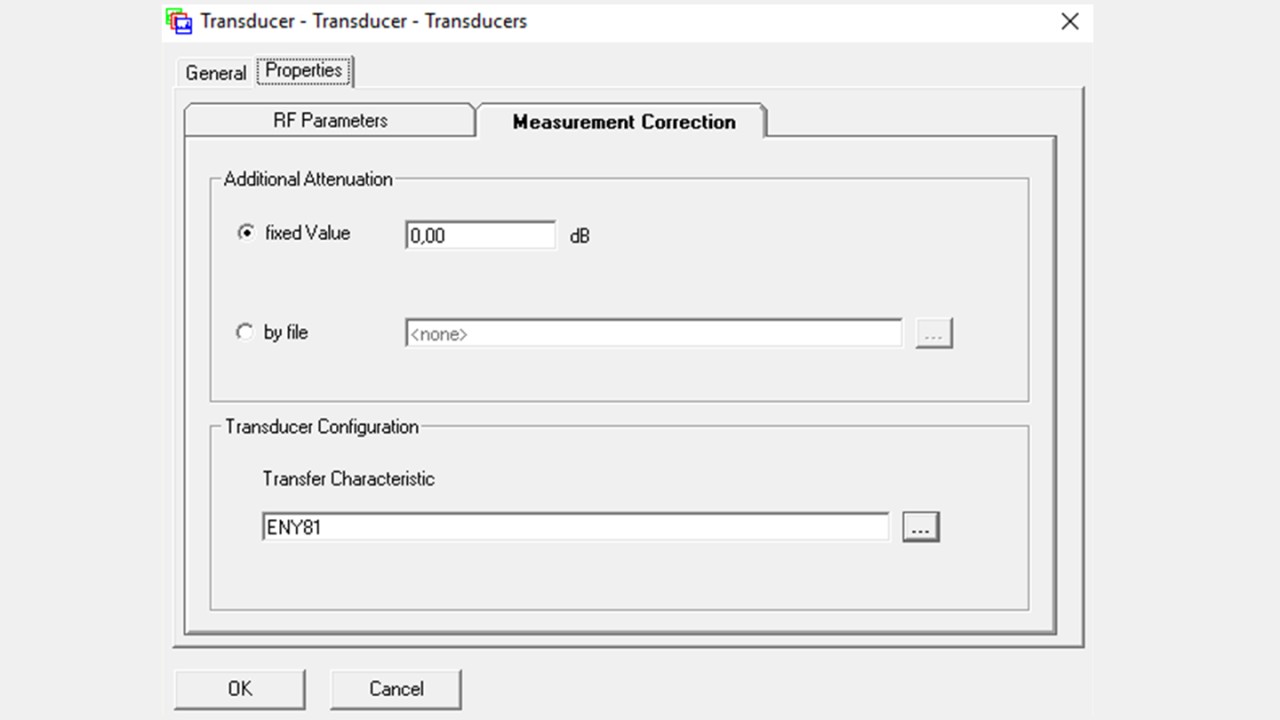Screen dimensions: 1280x720
Task: Click the Transfer Characteristic label
Action: pos(348,479)
